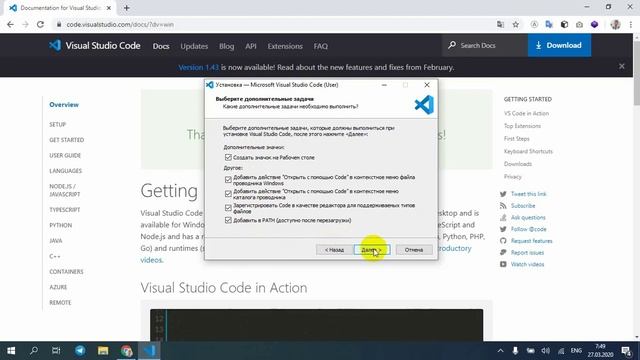Open the API menu item

pyautogui.click(x=251, y=46)
